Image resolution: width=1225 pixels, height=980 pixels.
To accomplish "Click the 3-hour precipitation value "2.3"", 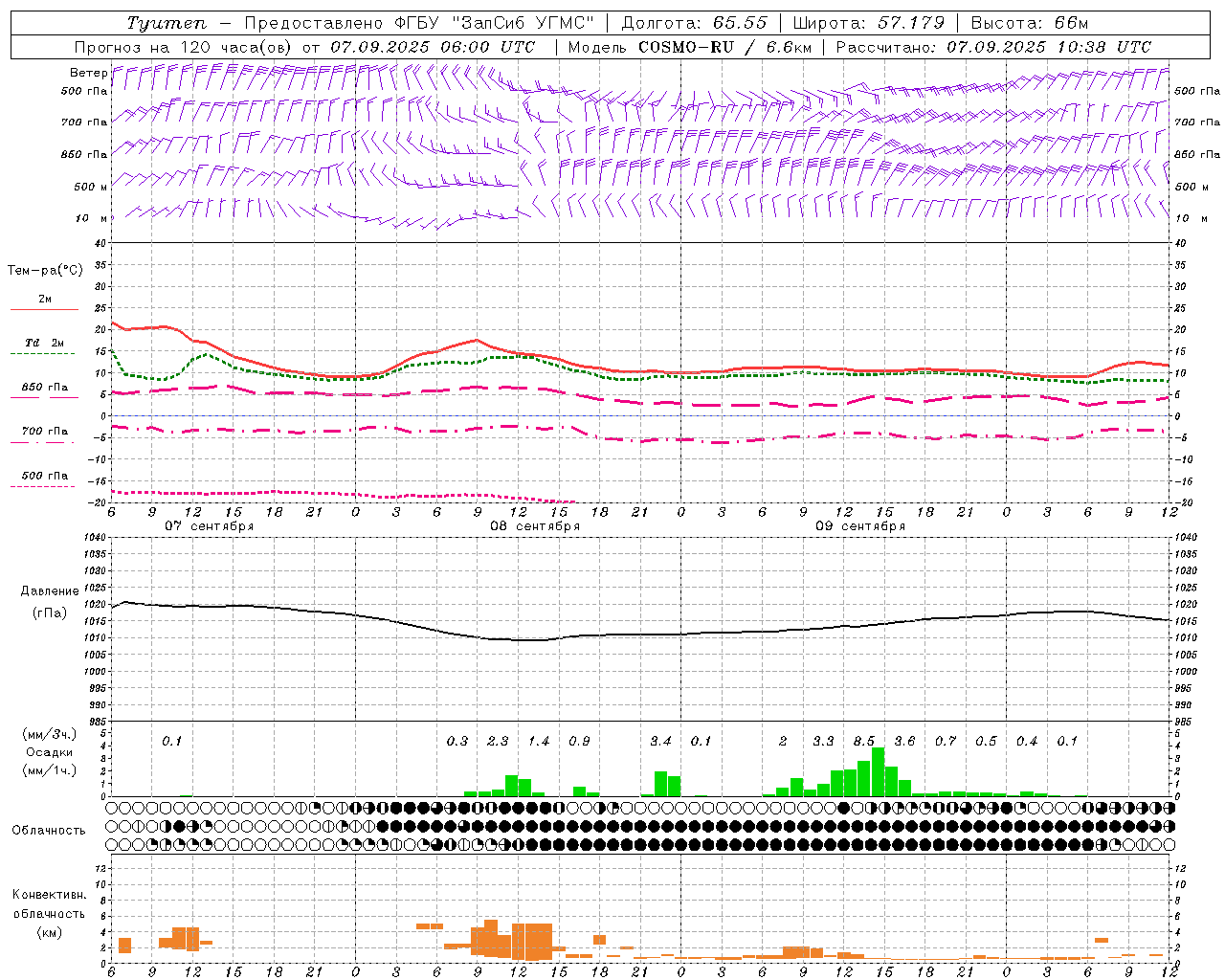I will (x=498, y=742).
